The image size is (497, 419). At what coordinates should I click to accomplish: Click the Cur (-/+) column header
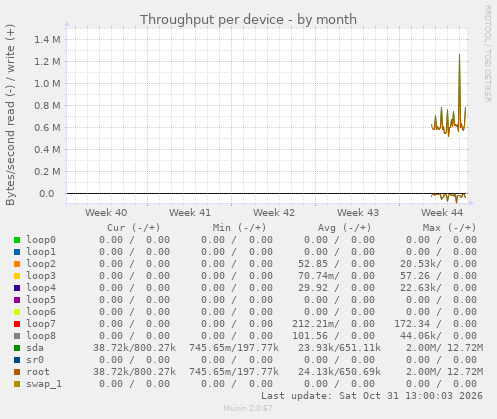[134, 228]
